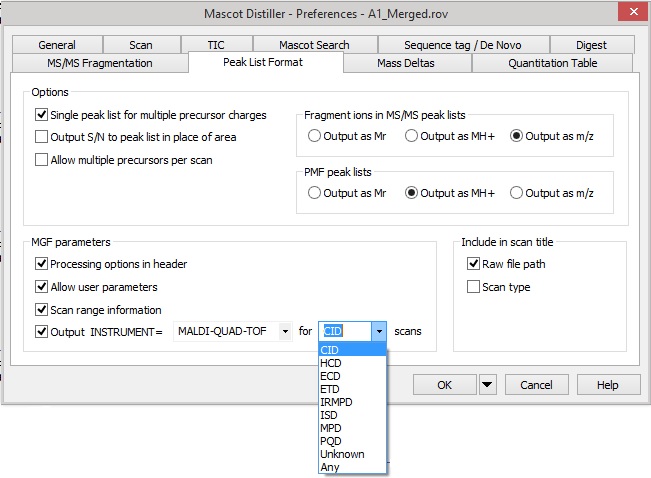Select Output as MH+ for fragment ions
Viewport: 651px width, 478px height.
pyautogui.click(x=411, y=136)
